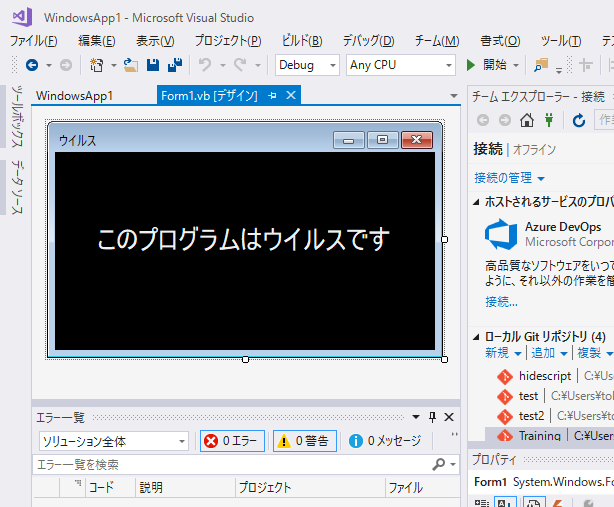Open the ファイル(F) menu
This screenshot has width=614, height=507.
pyautogui.click(x=34, y=41)
